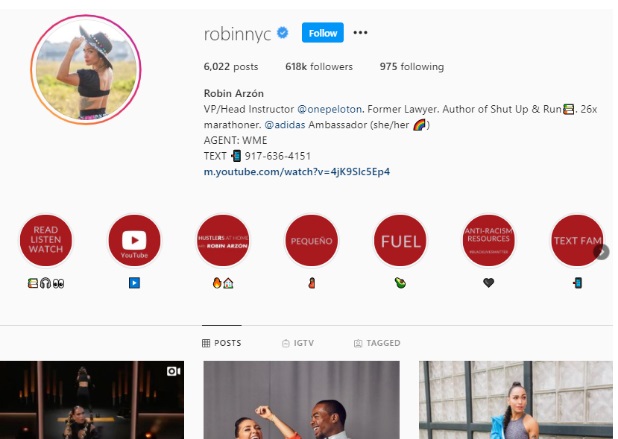The width and height of the screenshot is (618, 439).
Task: View robinnyc's profile picture story
Action: tap(86, 70)
